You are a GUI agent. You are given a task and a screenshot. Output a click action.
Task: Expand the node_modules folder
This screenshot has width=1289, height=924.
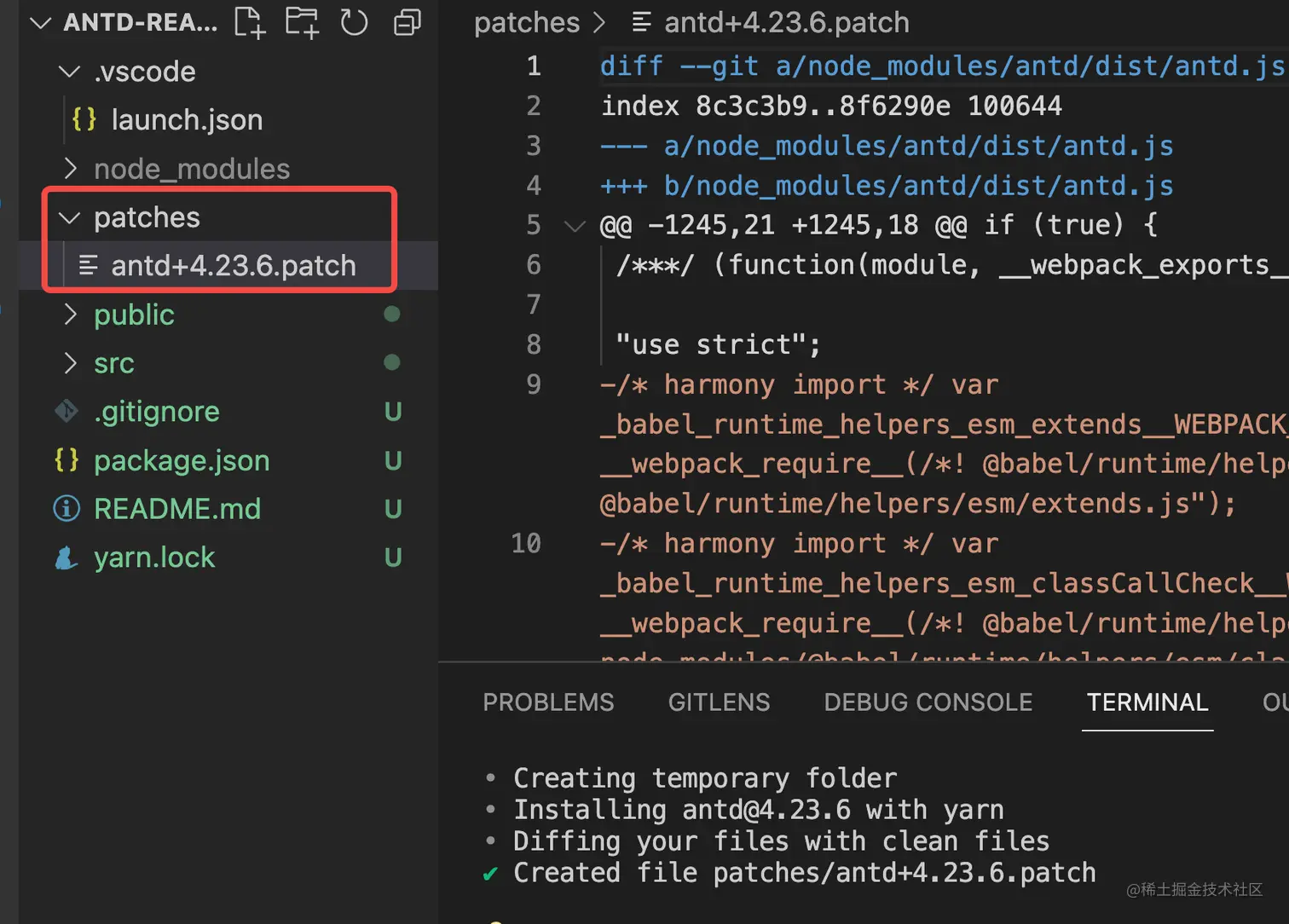pyautogui.click(x=71, y=168)
